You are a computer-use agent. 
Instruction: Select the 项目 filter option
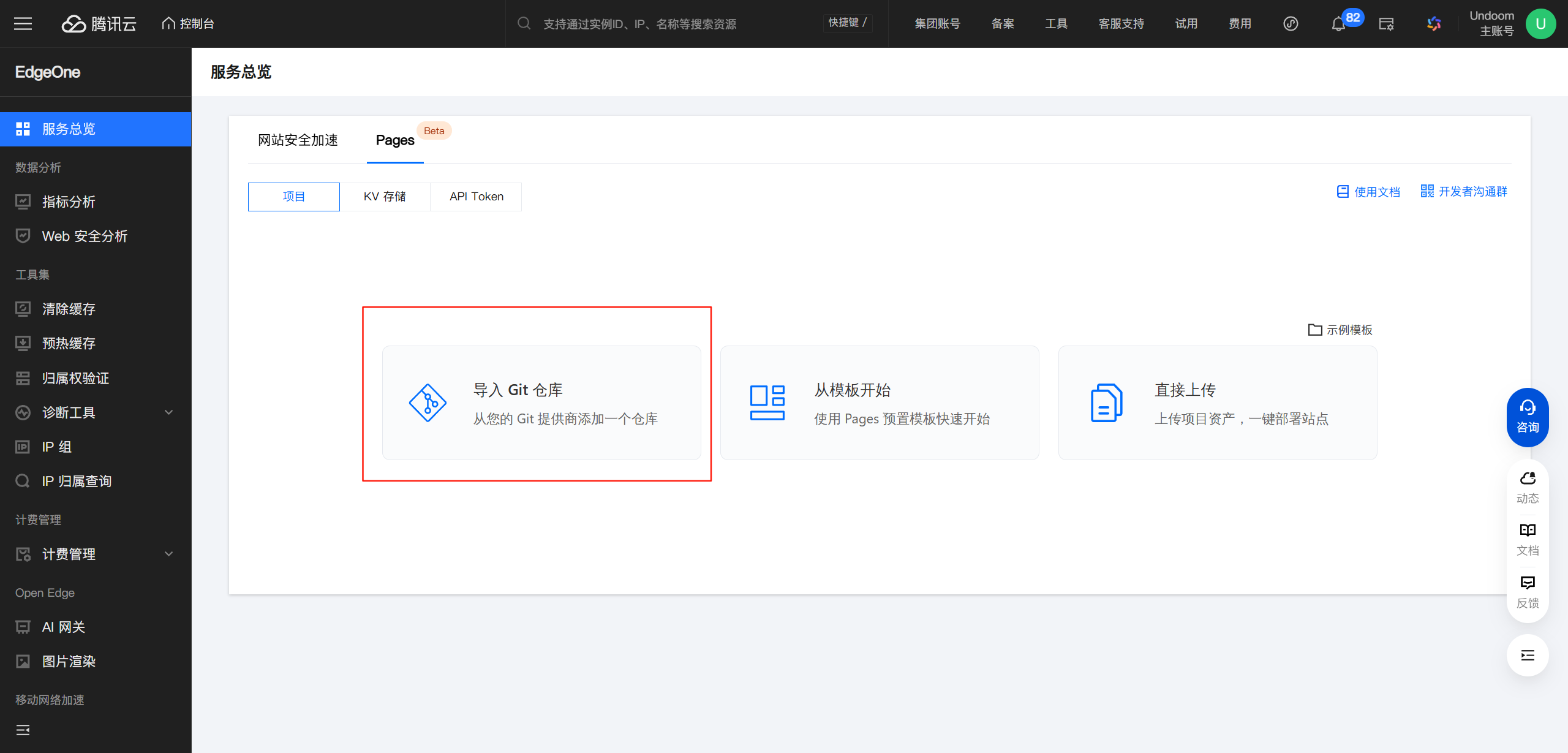tap(293, 196)
